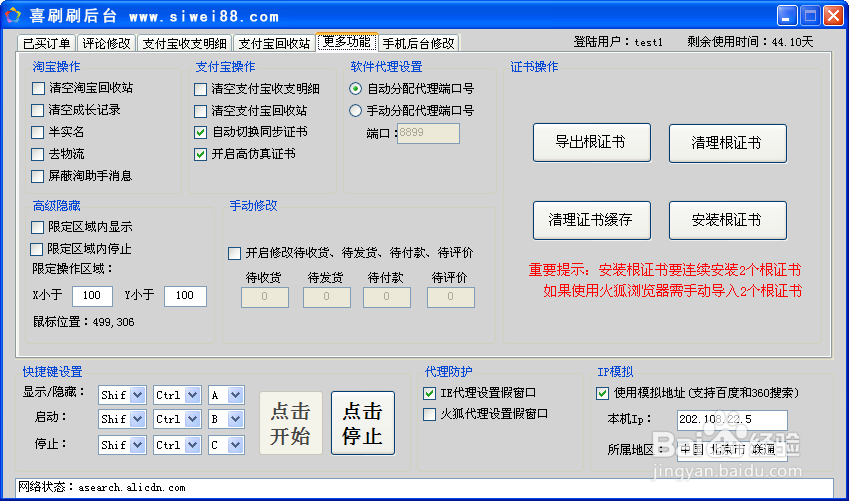Tick the 清空成长记录 checkbox
The width and height of the screenshot is (849, 501).
[38, 110]
